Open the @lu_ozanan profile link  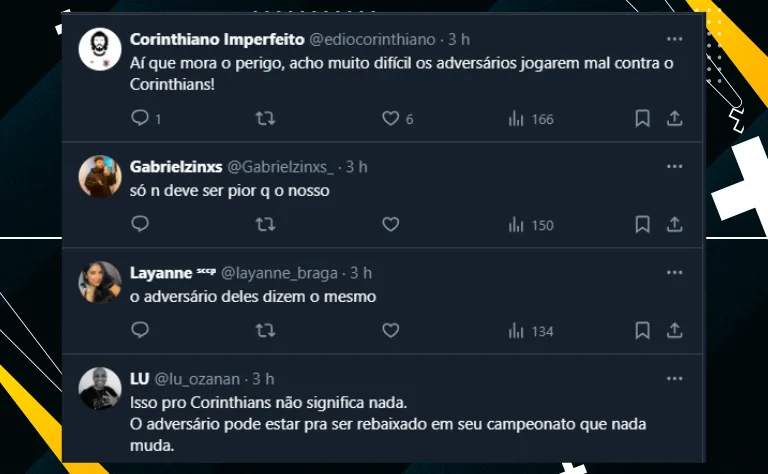196,379
